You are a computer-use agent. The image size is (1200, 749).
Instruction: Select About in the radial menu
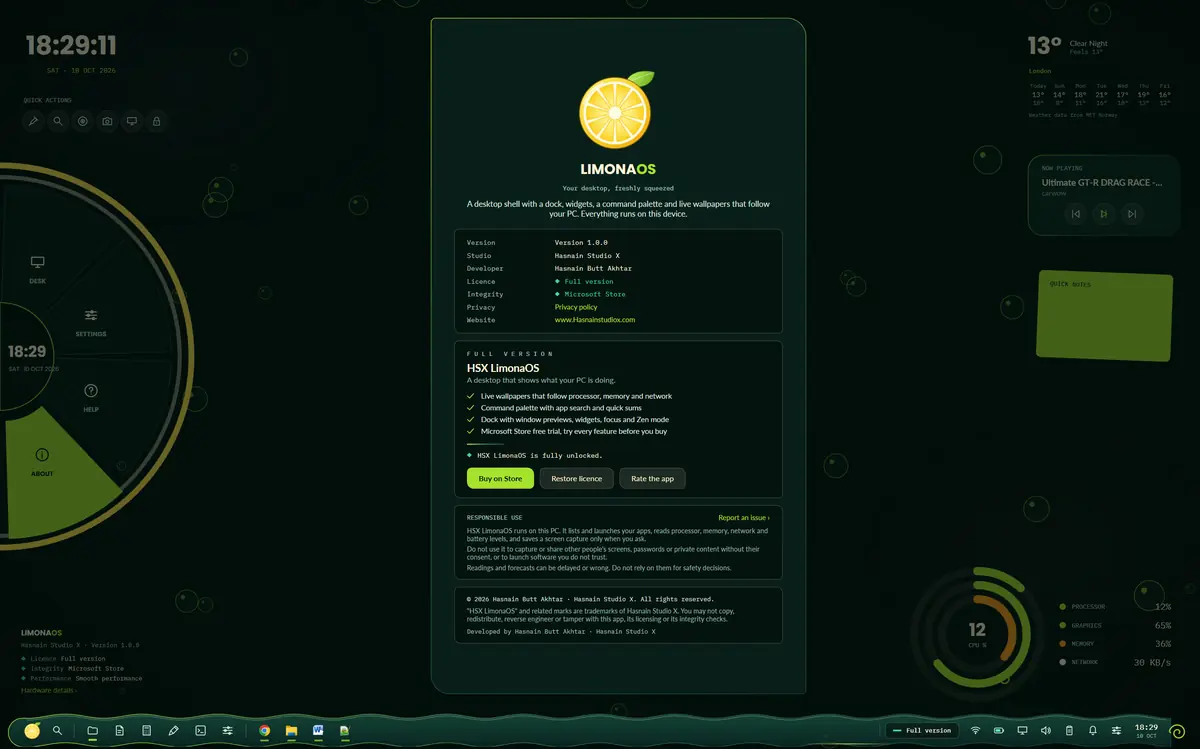[x=42, y=461]
